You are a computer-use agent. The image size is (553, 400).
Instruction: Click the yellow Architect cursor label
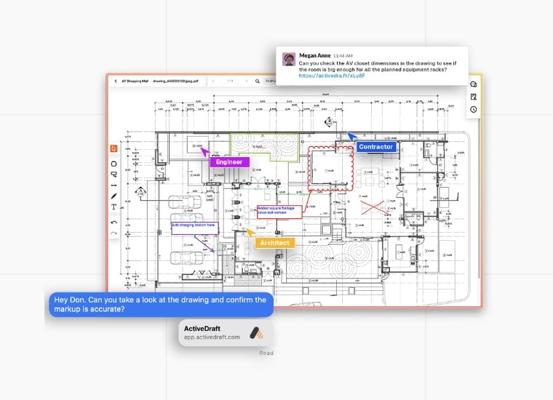275,243
